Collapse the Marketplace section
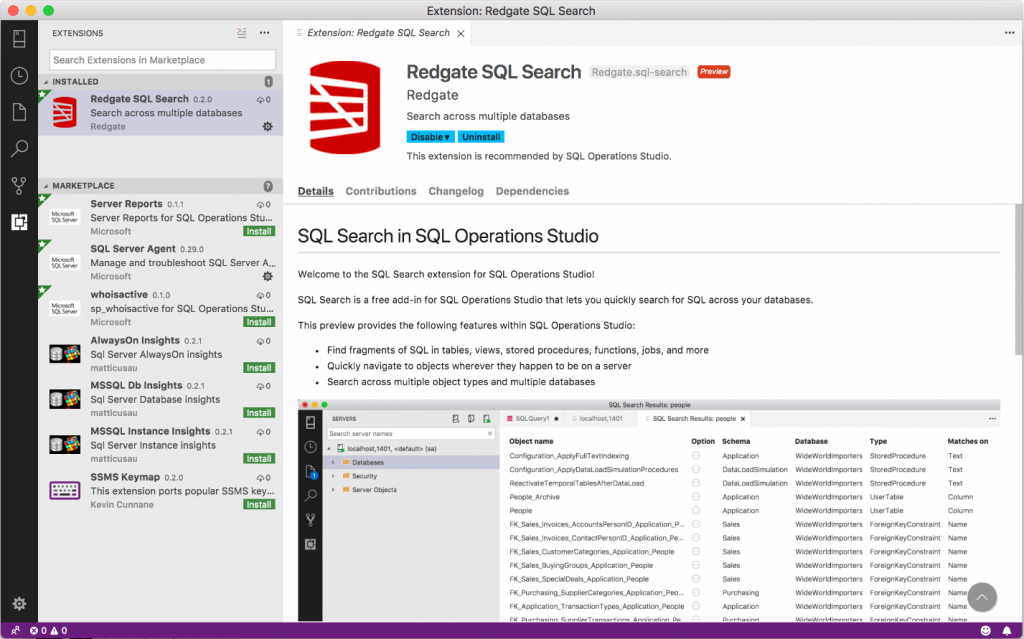Screen dimensions: 1024x639 [83, 186]
